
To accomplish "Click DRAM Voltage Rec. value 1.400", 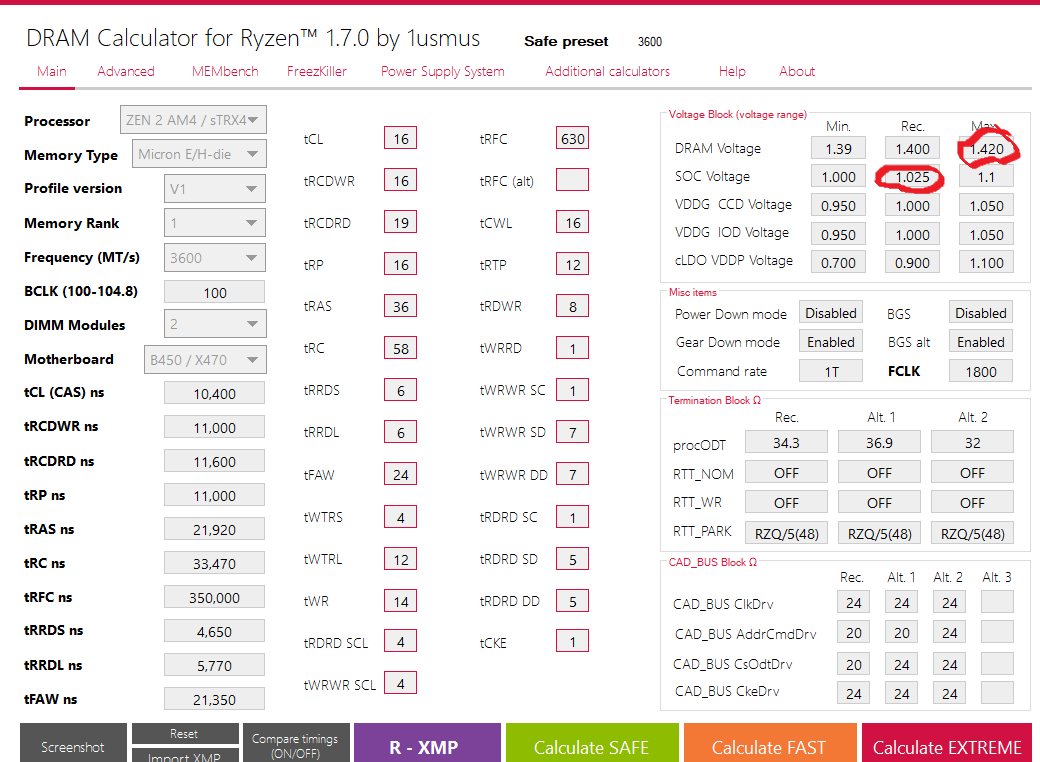I will pyautogui.click(x=912, y=149).
